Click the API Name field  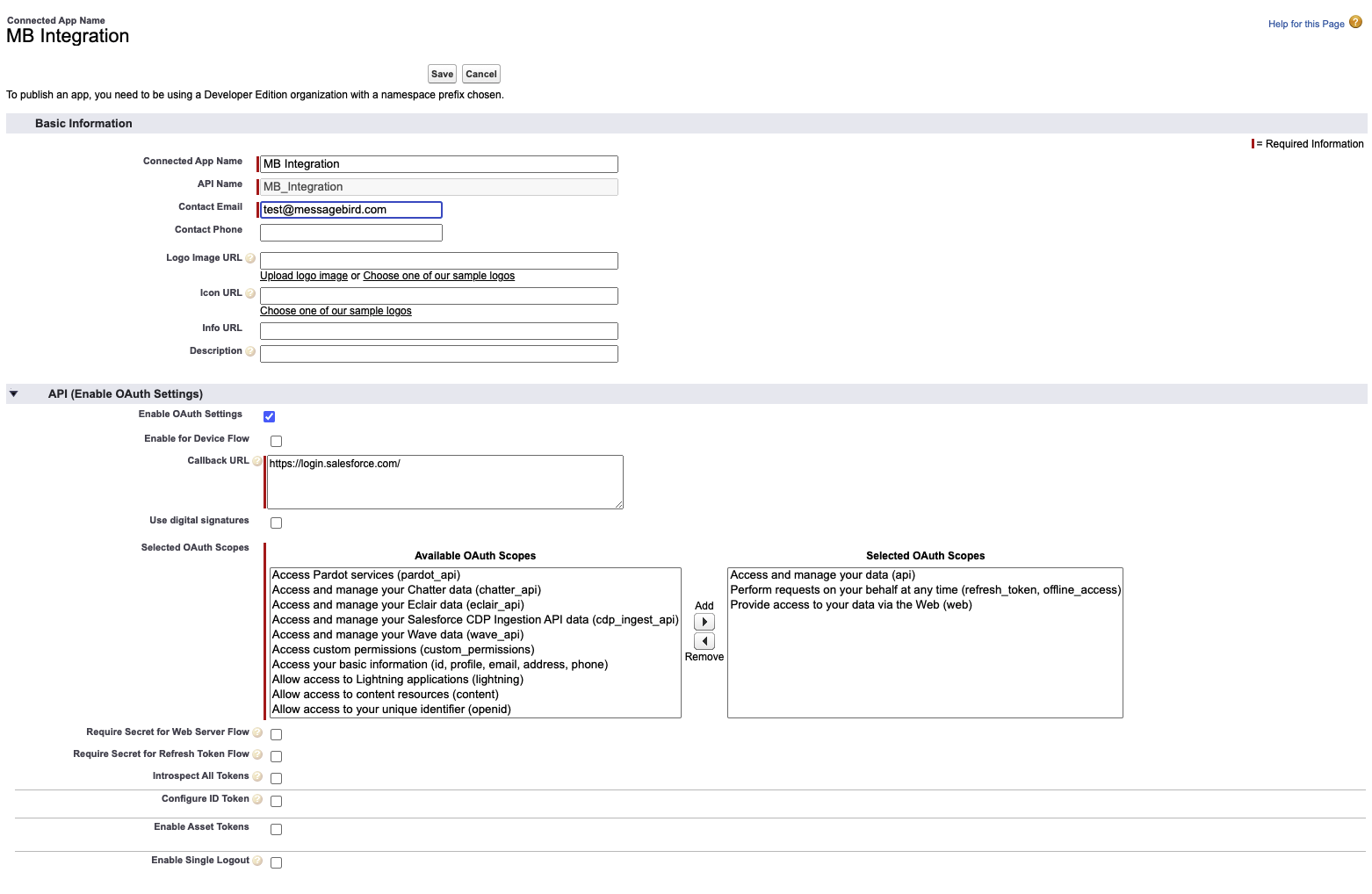click(x=439, y=187)
